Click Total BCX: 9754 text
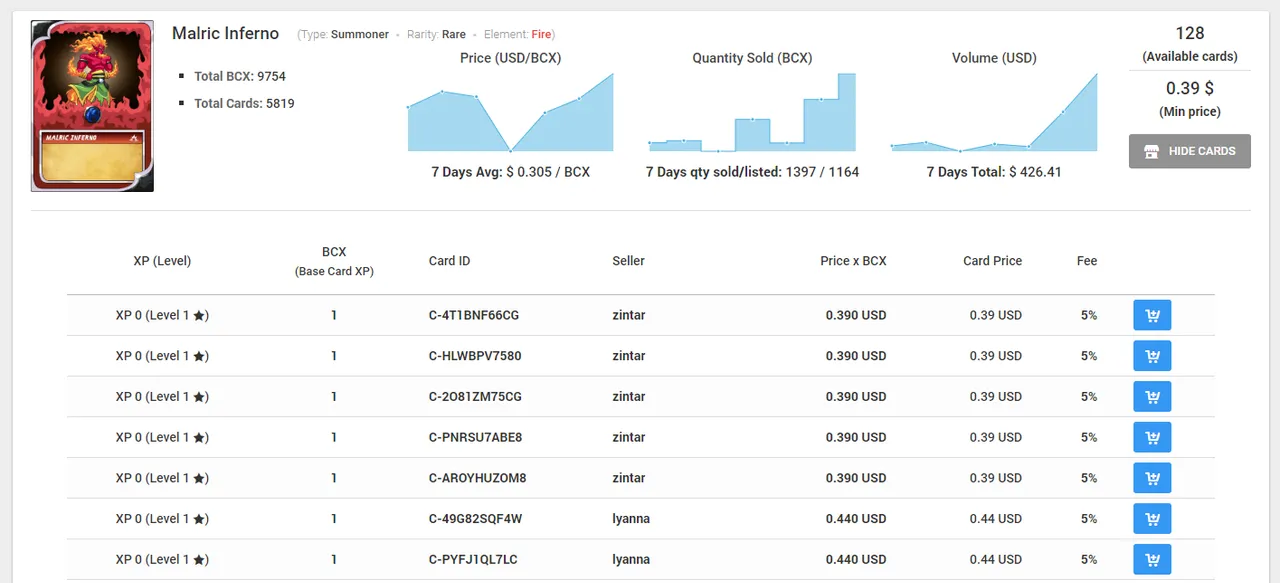 (x=240, y=76)
